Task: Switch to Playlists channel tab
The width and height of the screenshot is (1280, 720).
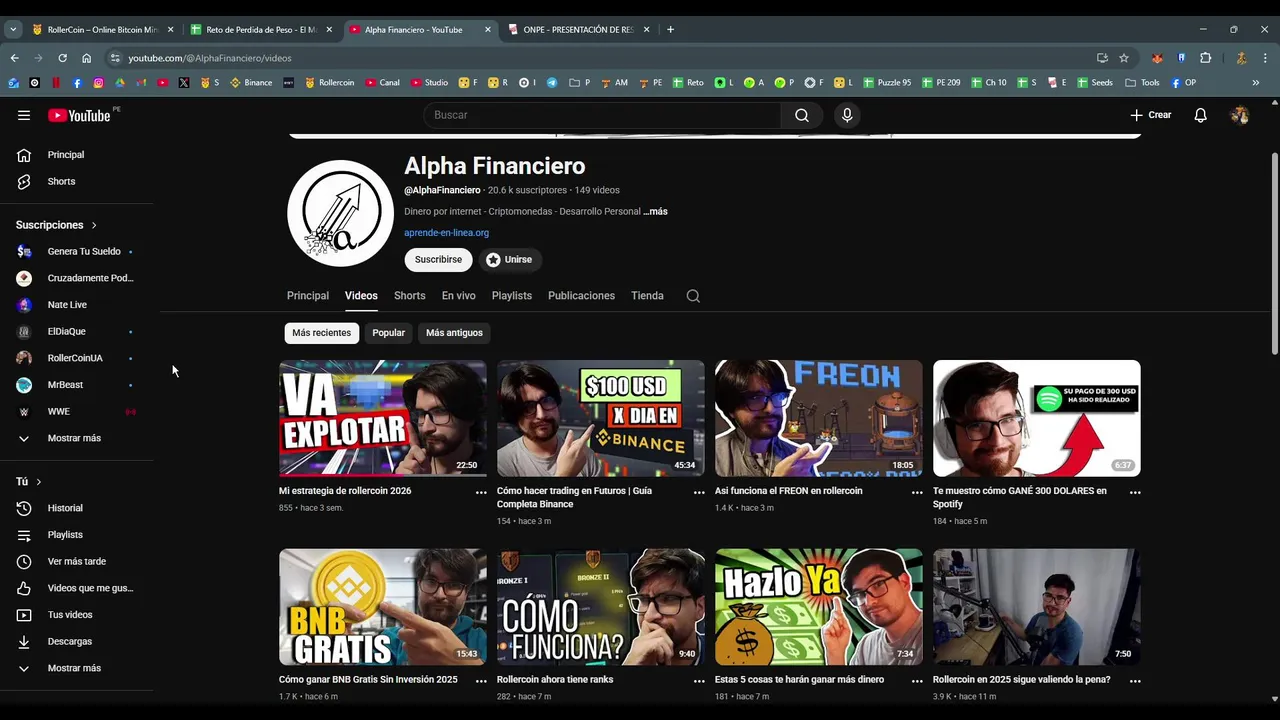Action: (x=512, y=296)
